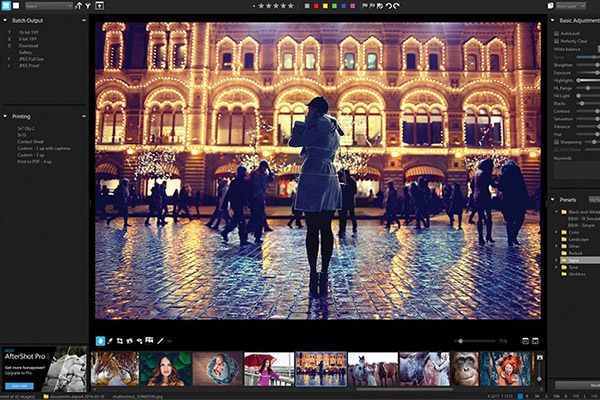The image size is (600, 400).
Task: Select the eyedropper tool
Action: (110, 341)
